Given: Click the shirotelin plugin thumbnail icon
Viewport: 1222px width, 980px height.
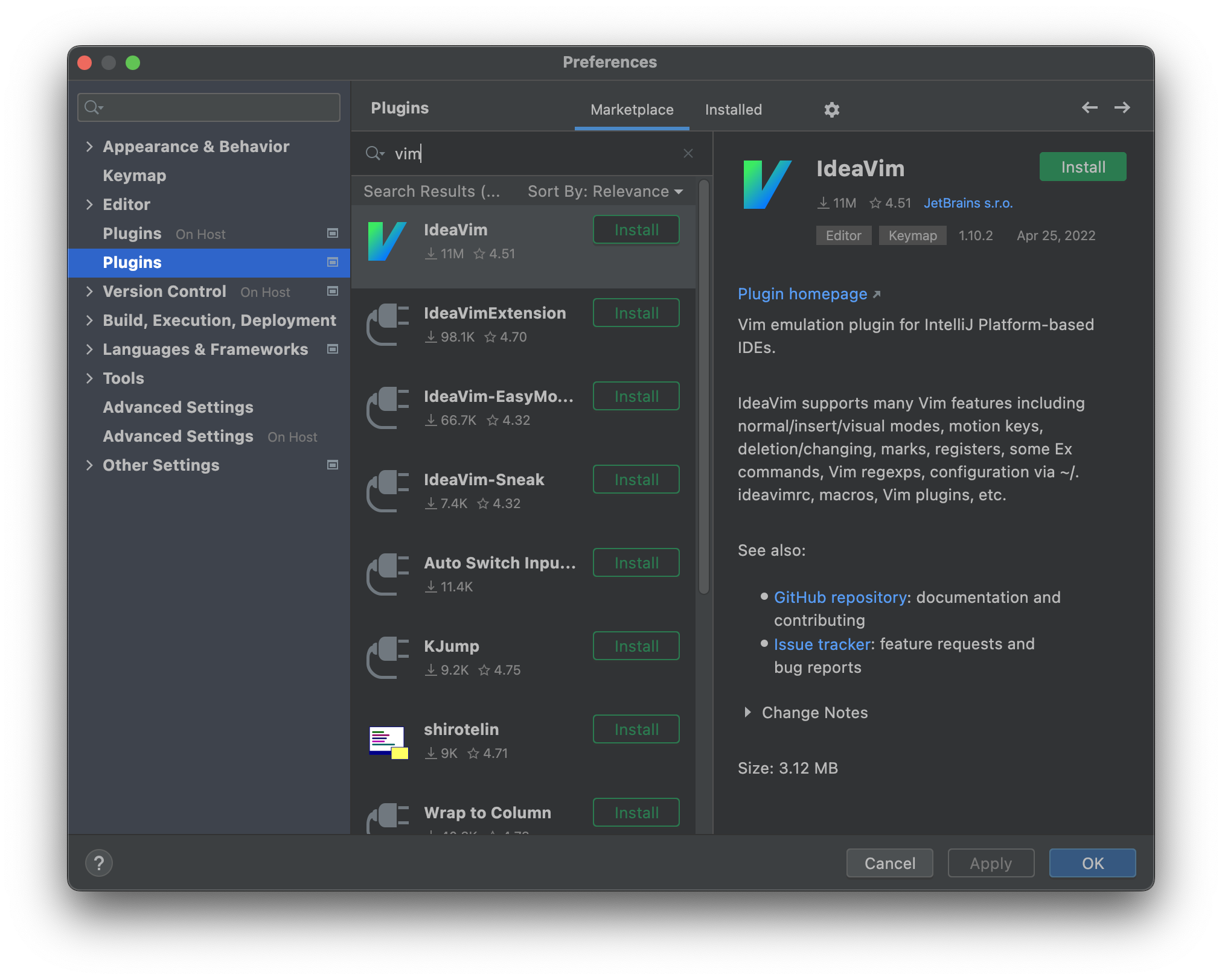Looking at the screenshot, I should tap(388, 741).
